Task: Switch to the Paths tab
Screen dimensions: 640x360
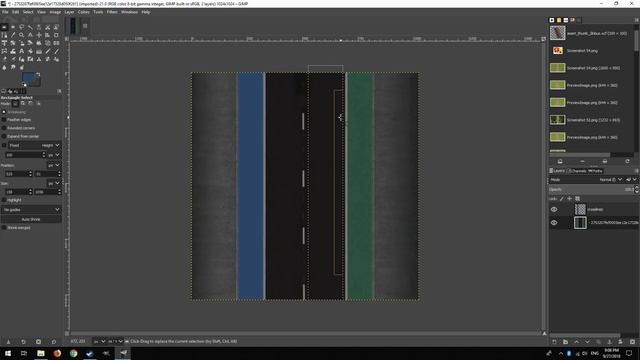Action: (x=595, y=171)
